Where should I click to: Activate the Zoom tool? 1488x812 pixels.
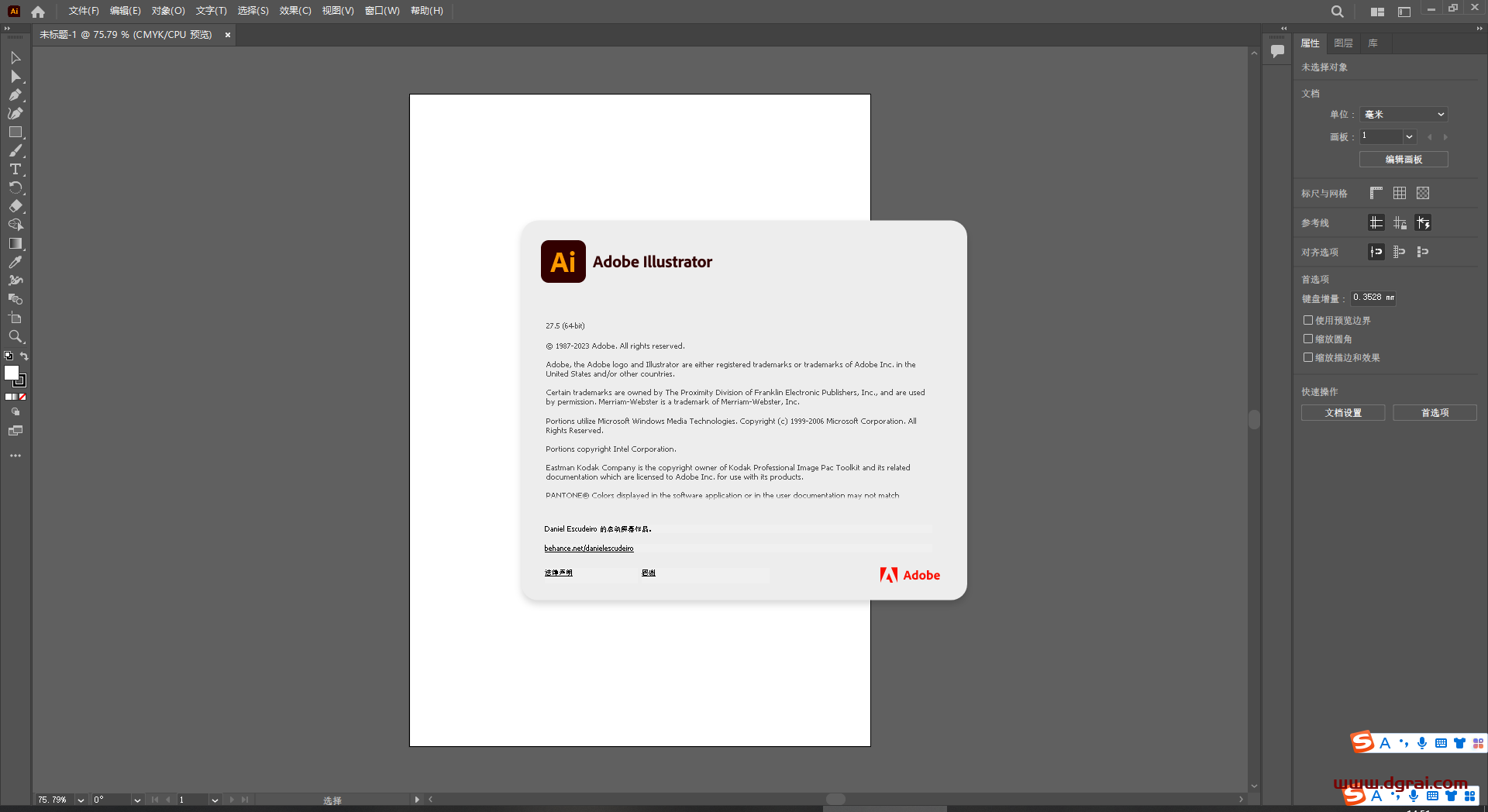pos(15,335)
